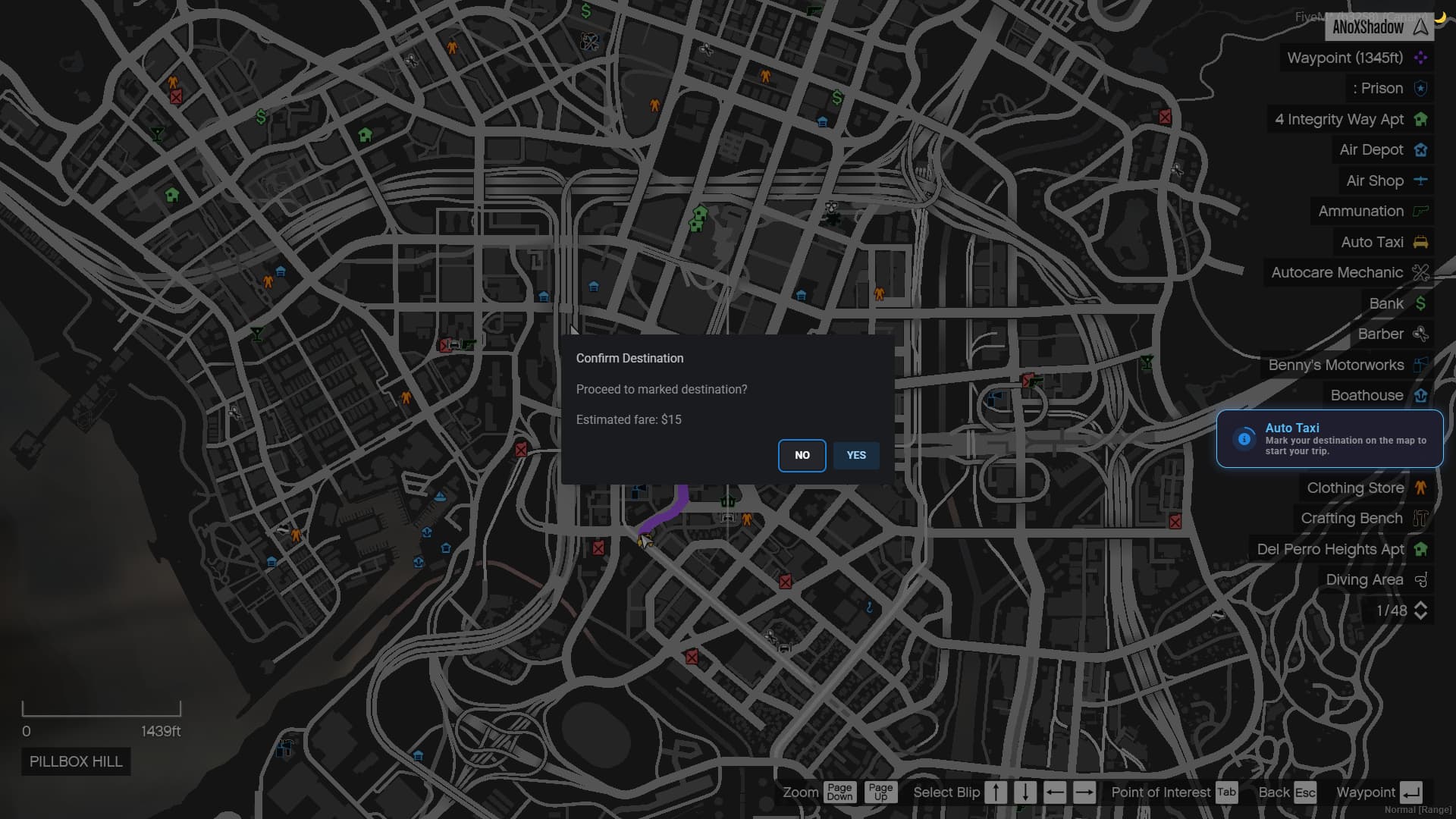Screen dimensions: 1456x819
Task: Click the Select Blip up arrow
Action: click(996, 792)
